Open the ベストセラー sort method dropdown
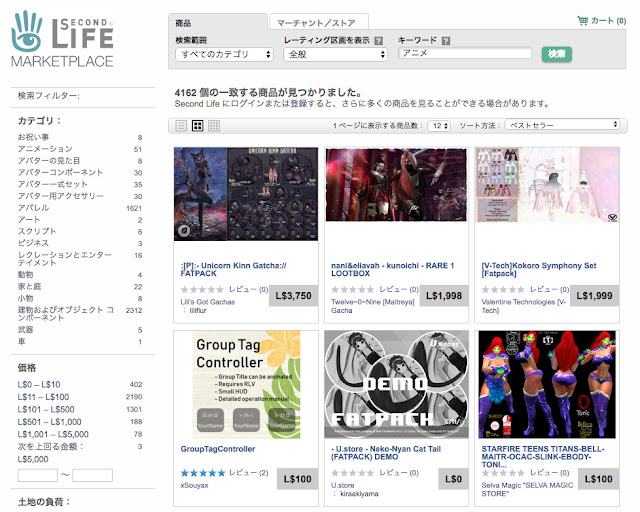The image size is (640, 512). (563, 125)
